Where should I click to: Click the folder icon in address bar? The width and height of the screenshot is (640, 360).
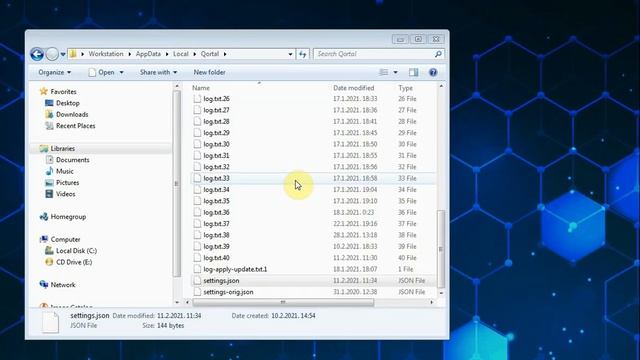click(x=73, y=54)
